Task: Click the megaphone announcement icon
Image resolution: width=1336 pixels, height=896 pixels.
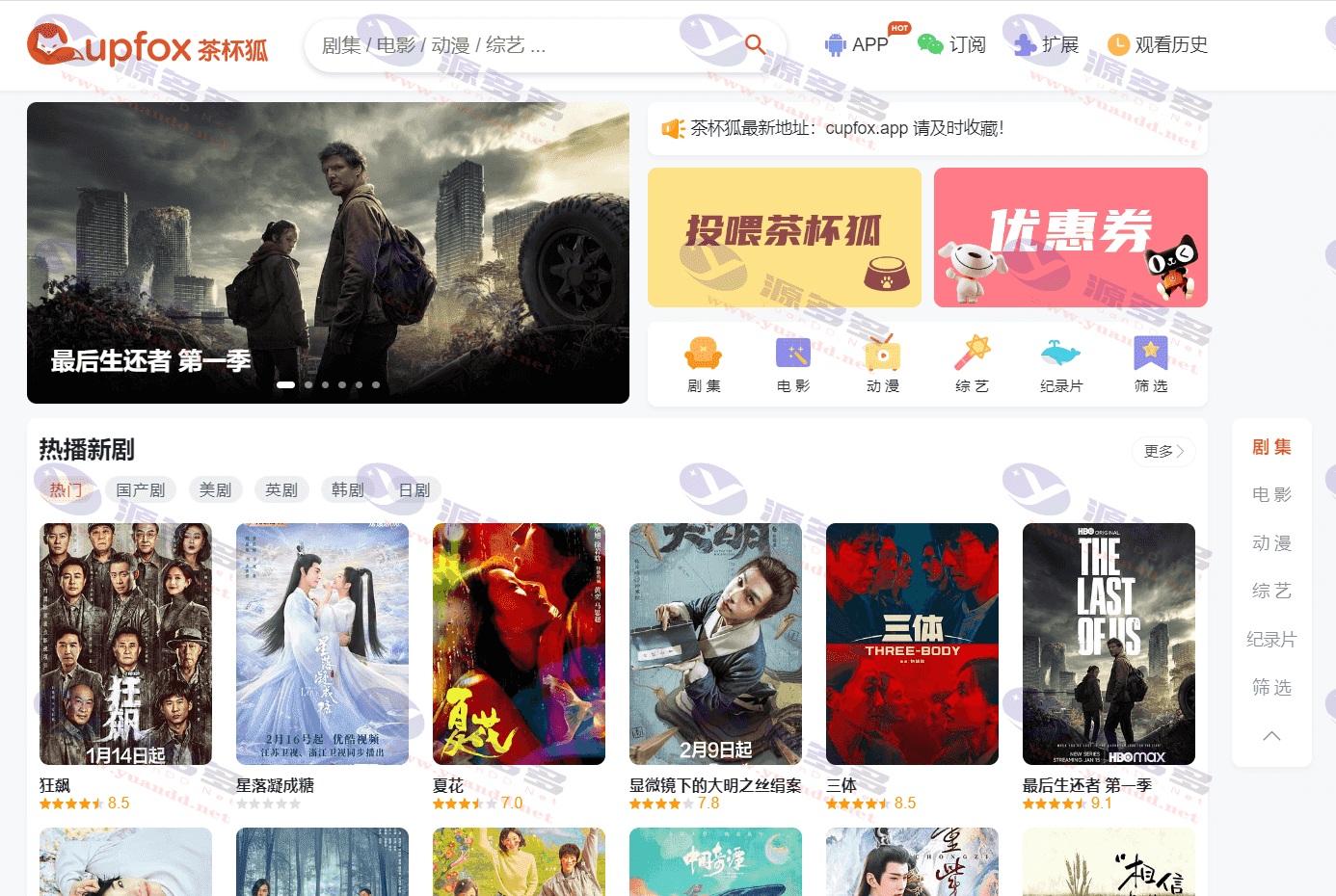Action: [673, 128]
